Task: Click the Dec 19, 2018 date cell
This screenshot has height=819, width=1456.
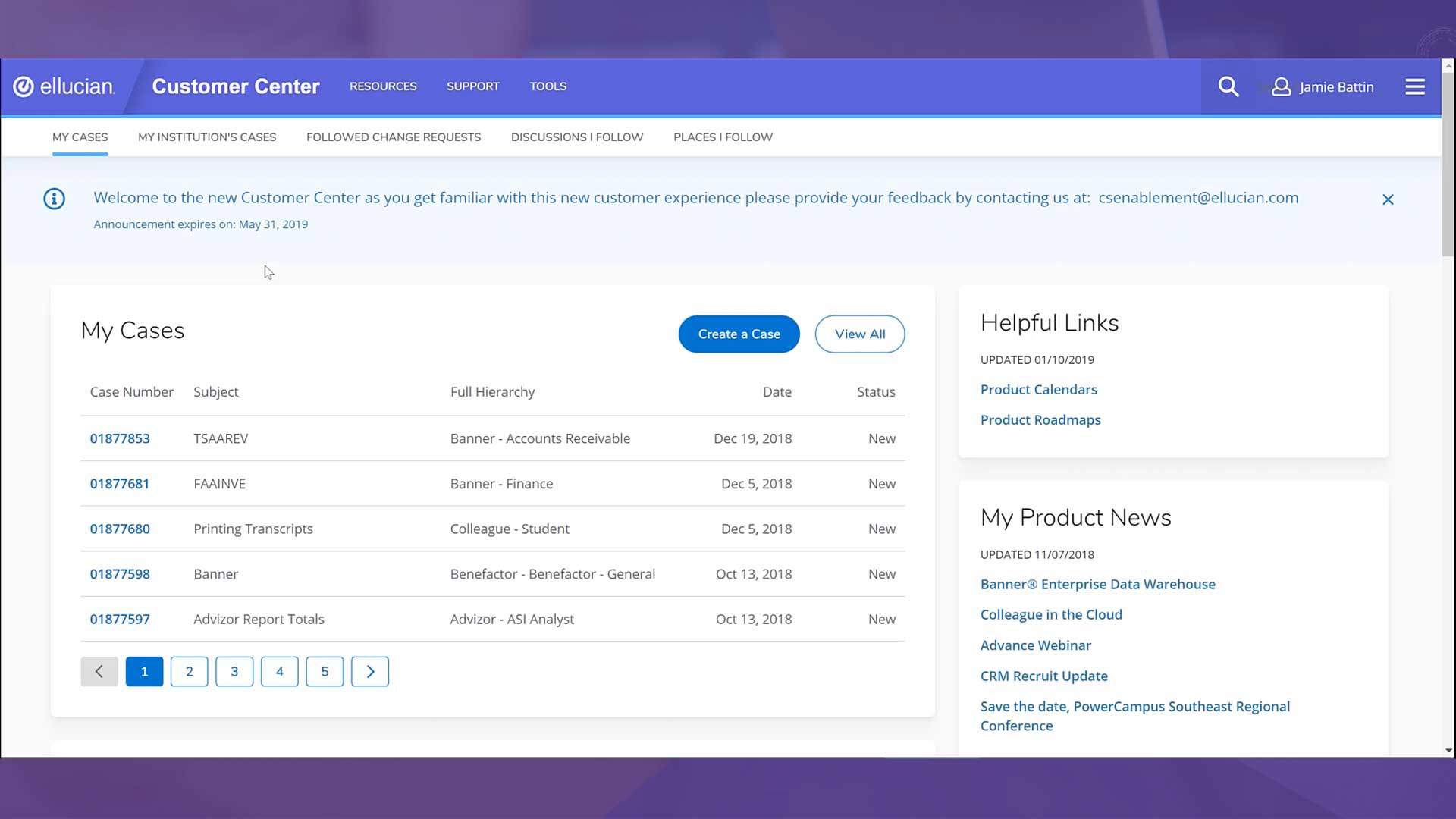Action: [x=752, y=438]
